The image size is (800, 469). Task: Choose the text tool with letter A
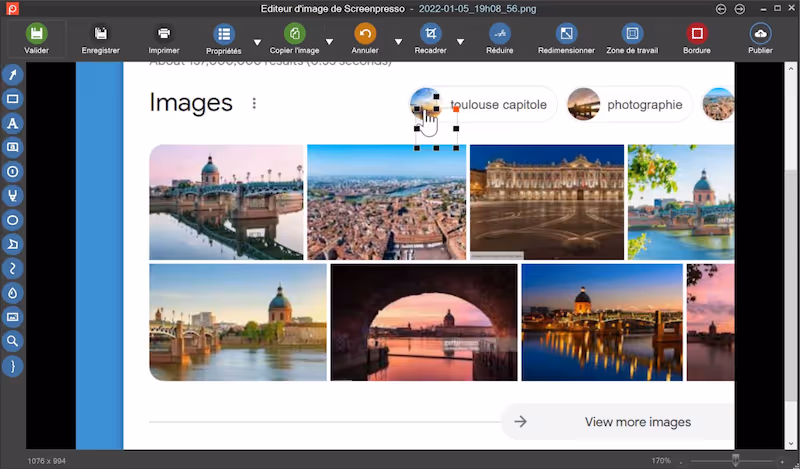[12, 123]
